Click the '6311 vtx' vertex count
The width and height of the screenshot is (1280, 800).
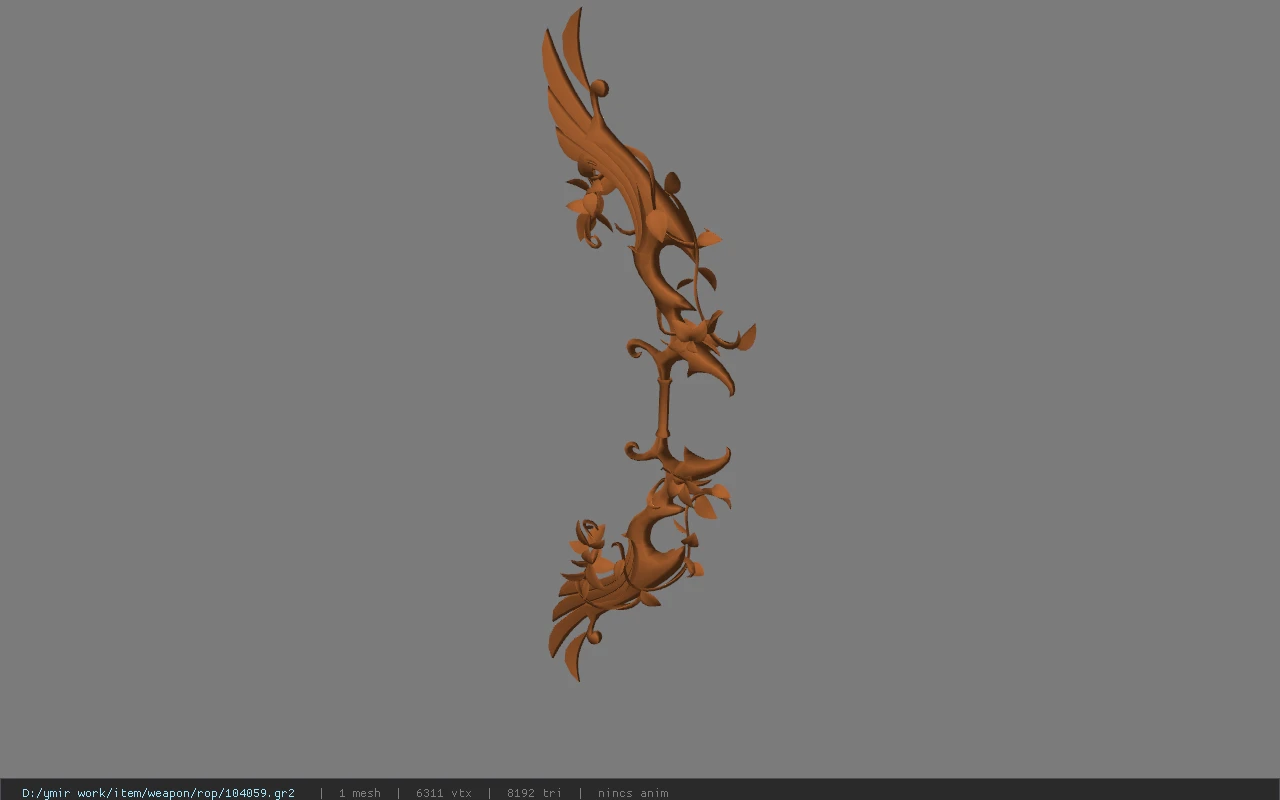point(443,793)
